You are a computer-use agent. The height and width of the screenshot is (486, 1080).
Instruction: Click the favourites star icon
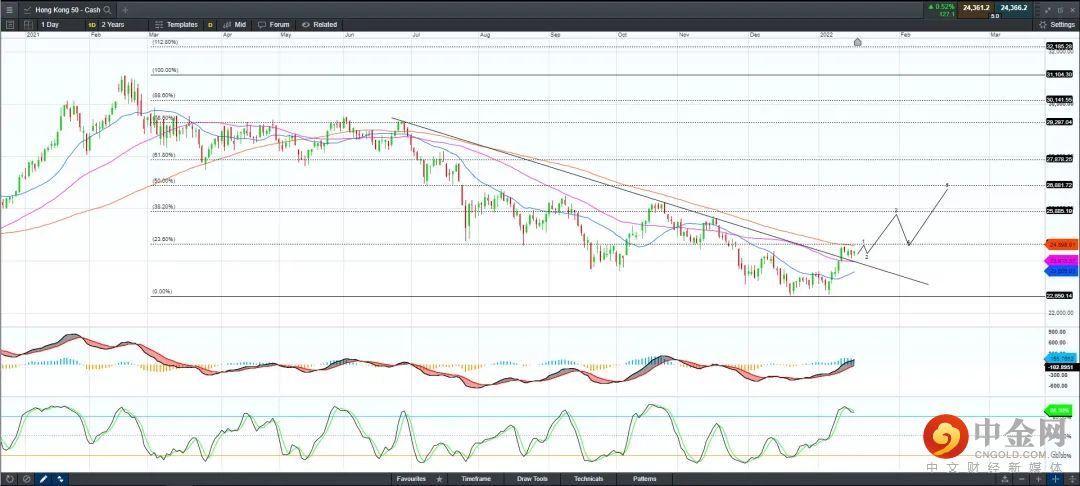[x=439, y=479]
